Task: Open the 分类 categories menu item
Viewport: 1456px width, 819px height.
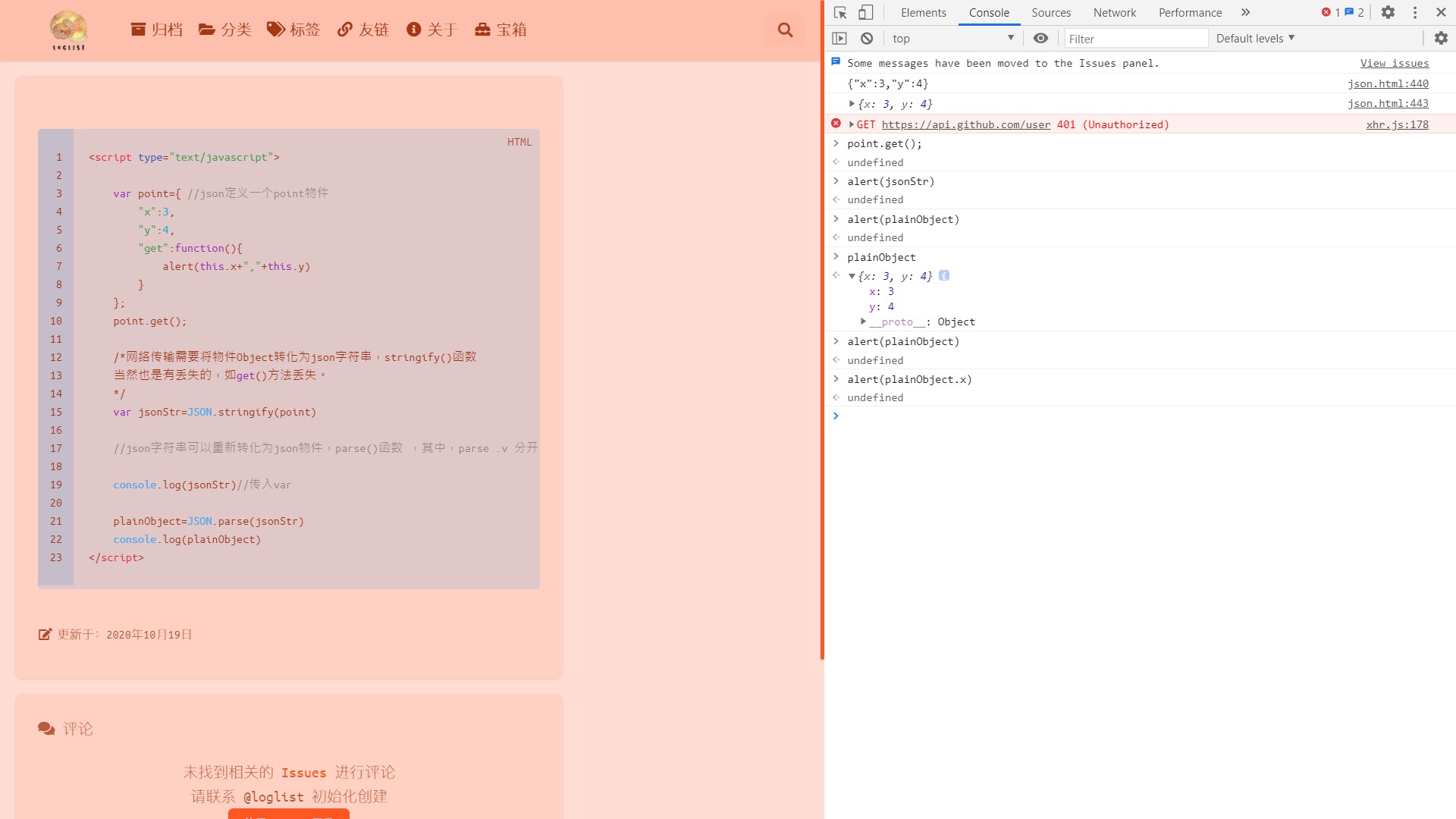Action: tap(225, 30)
